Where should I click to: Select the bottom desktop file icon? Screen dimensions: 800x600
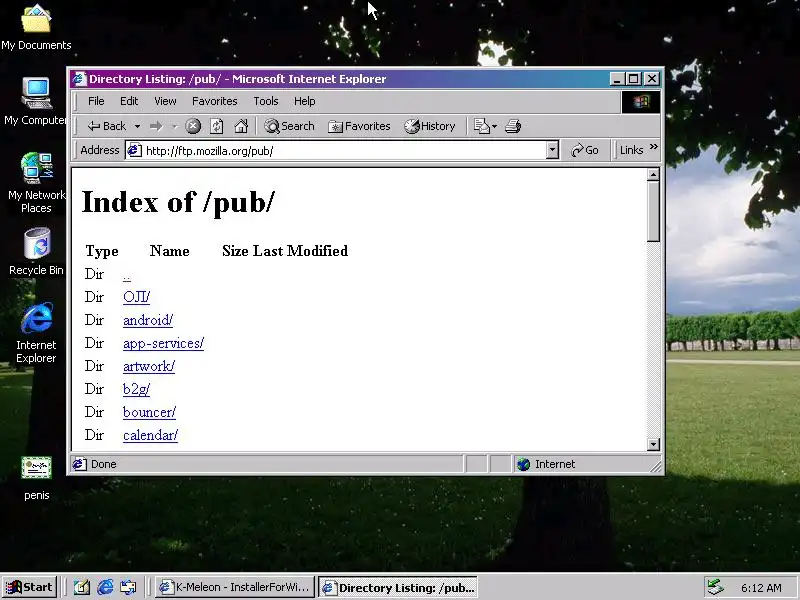(36, 478)
